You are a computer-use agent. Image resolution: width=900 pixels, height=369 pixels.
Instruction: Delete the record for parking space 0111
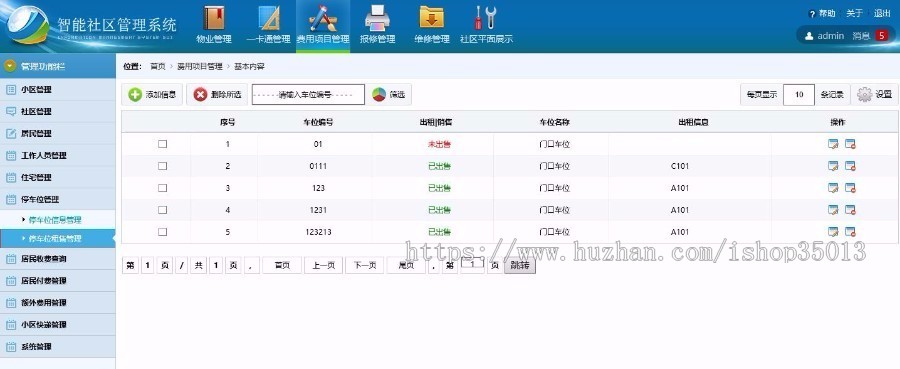(850, 166)
